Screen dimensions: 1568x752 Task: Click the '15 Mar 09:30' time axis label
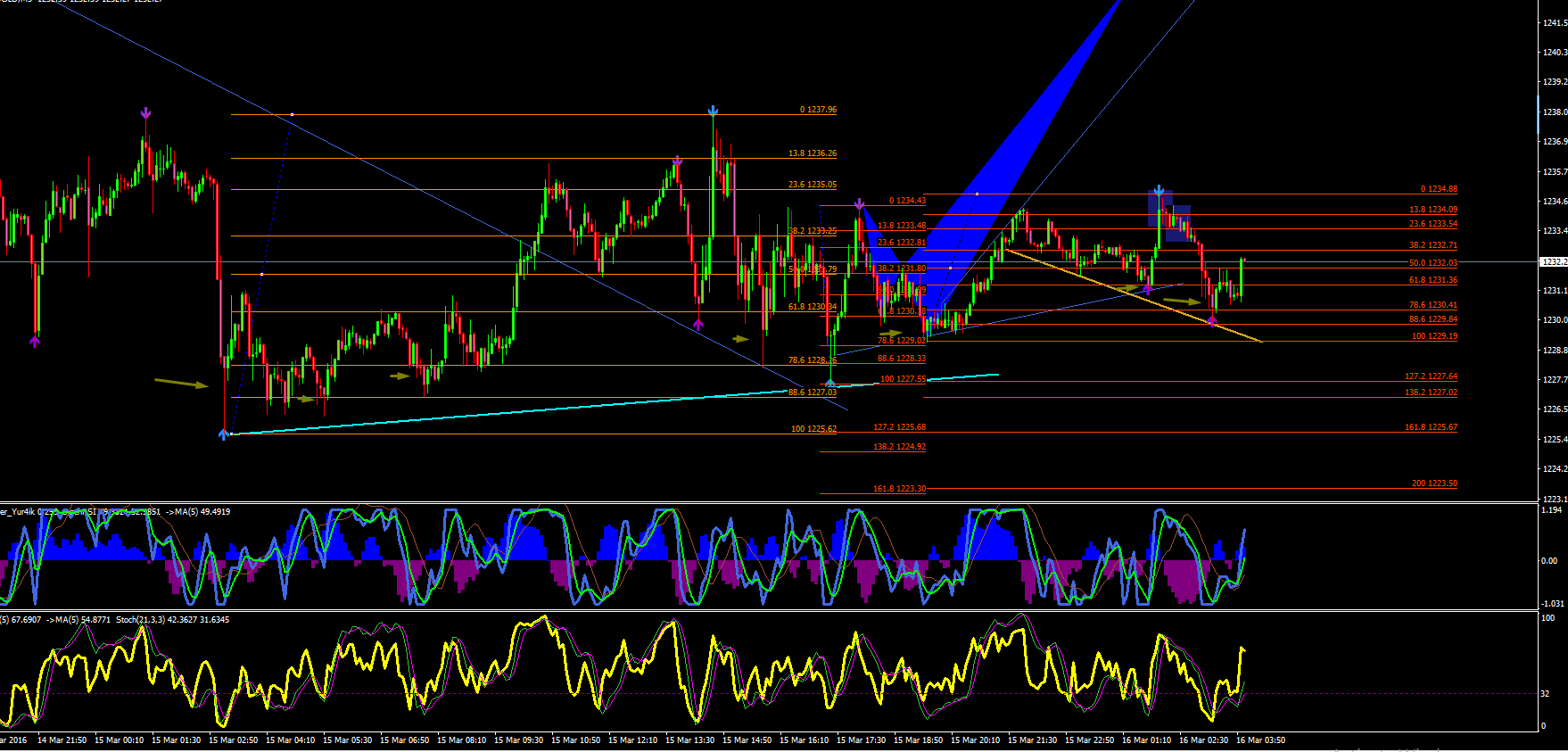pos(518,740)
